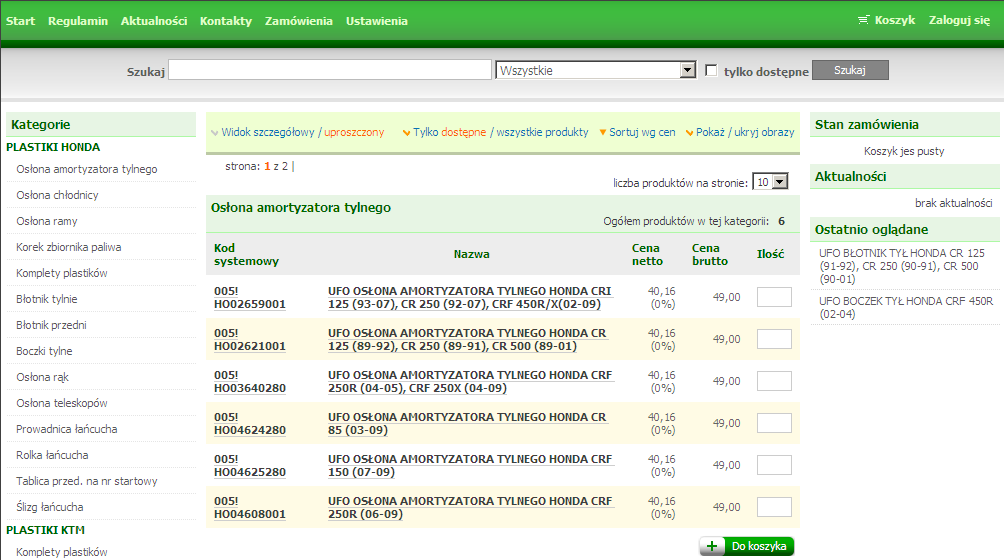Open category Rolka łańcucha
This screenshot has width=1004, height=560.
52,455
